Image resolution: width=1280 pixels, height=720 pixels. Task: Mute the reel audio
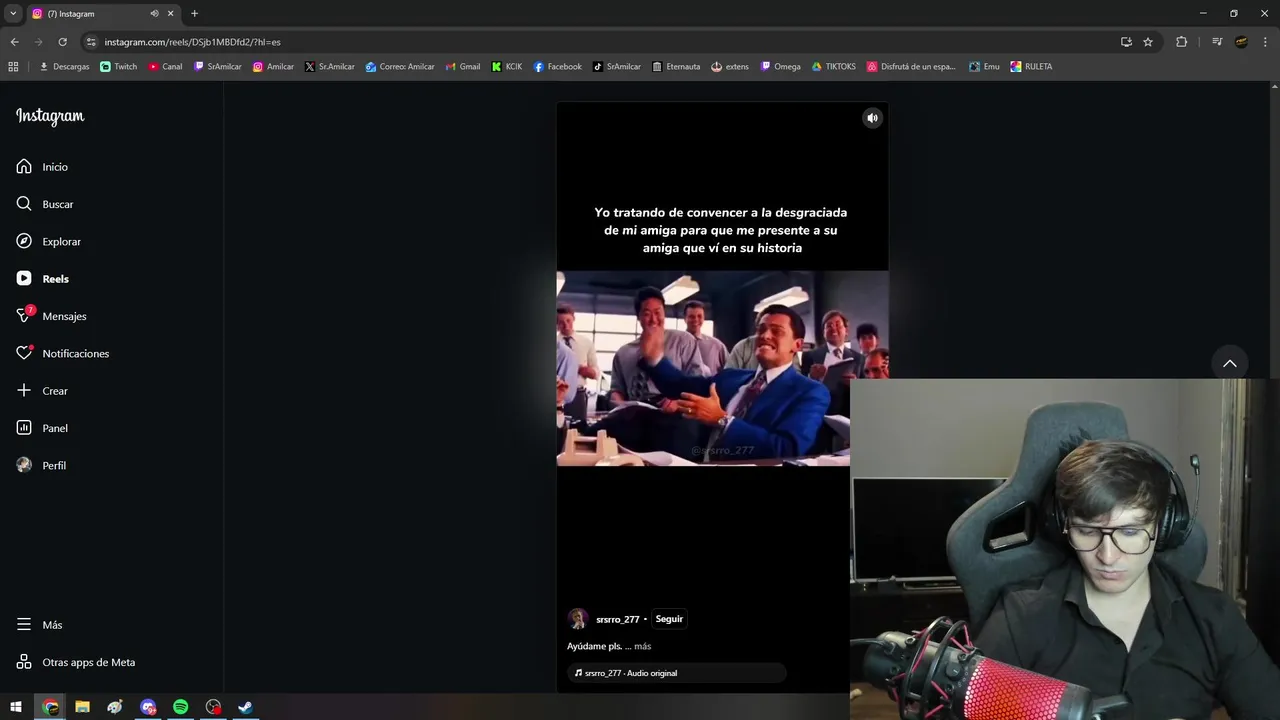click(x=872, y=118)
